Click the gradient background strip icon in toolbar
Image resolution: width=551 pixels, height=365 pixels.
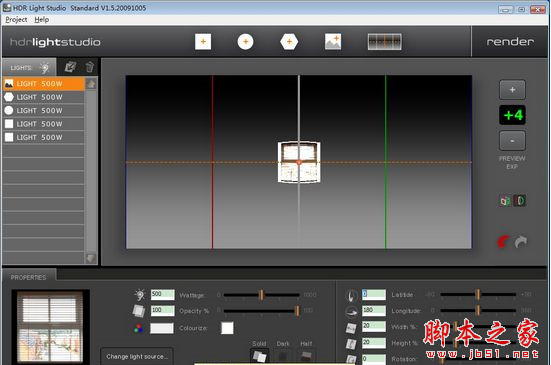[384, 42]
